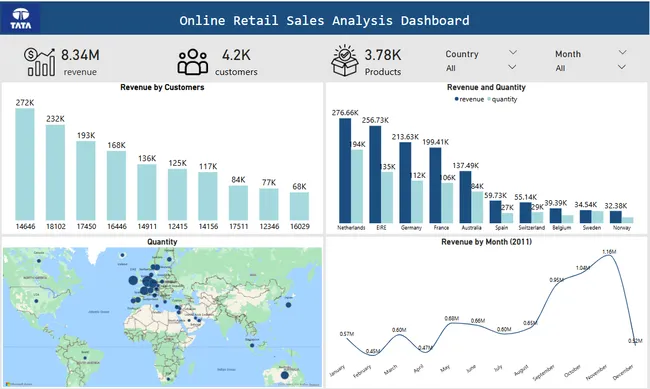The width and height of the screenshot is (650, 389).
Task: Click the October axis label
Action: (x=572, y=371)
